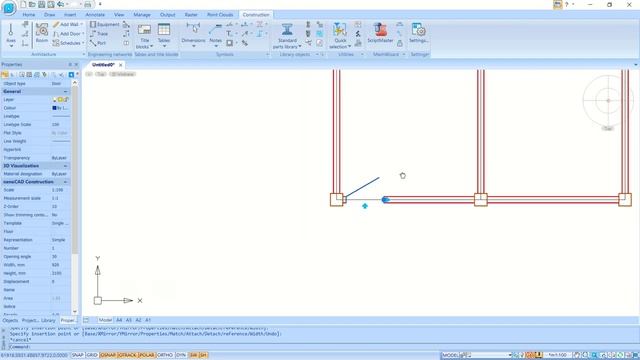Screen dimensions: 640x360
Task: Toggle OTRACK mode in status bar
Action: pos(127,356)
